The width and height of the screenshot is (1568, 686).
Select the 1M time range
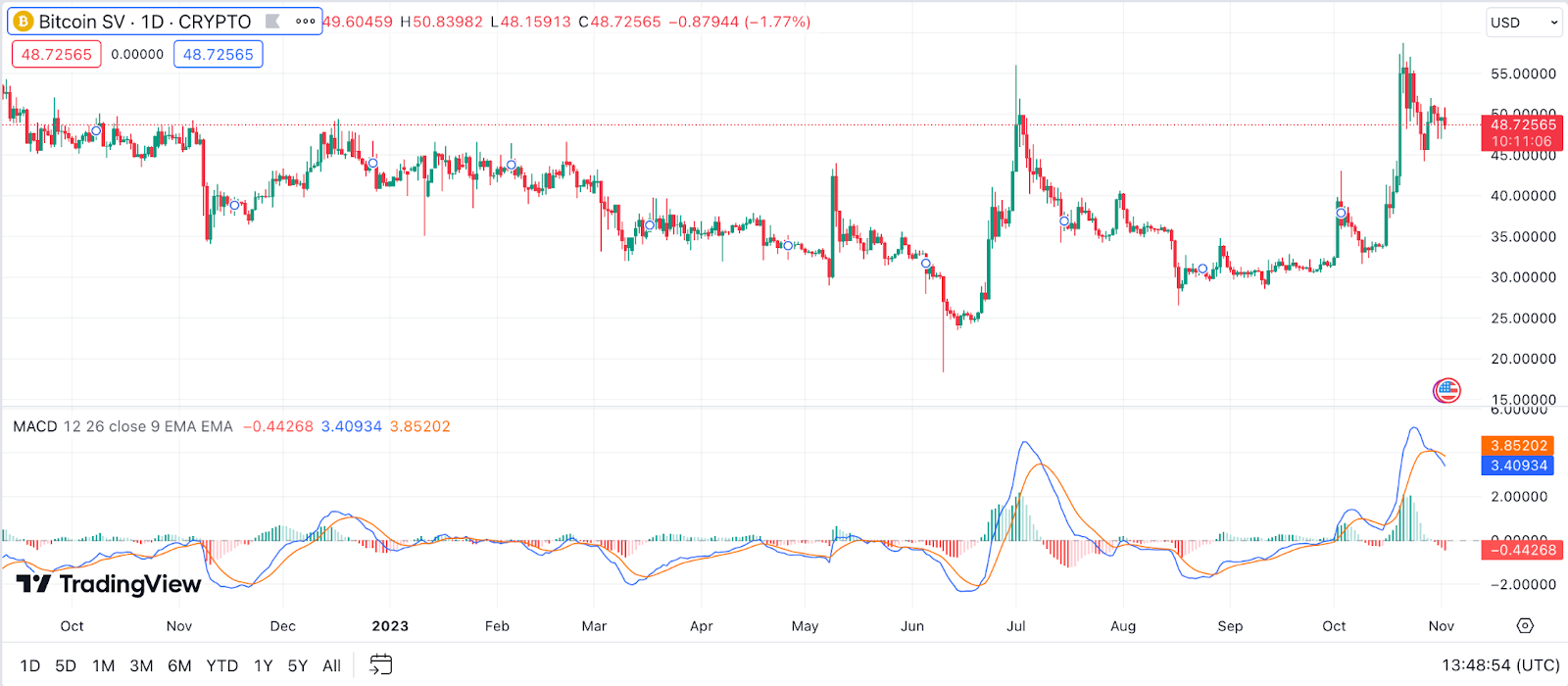104,665
